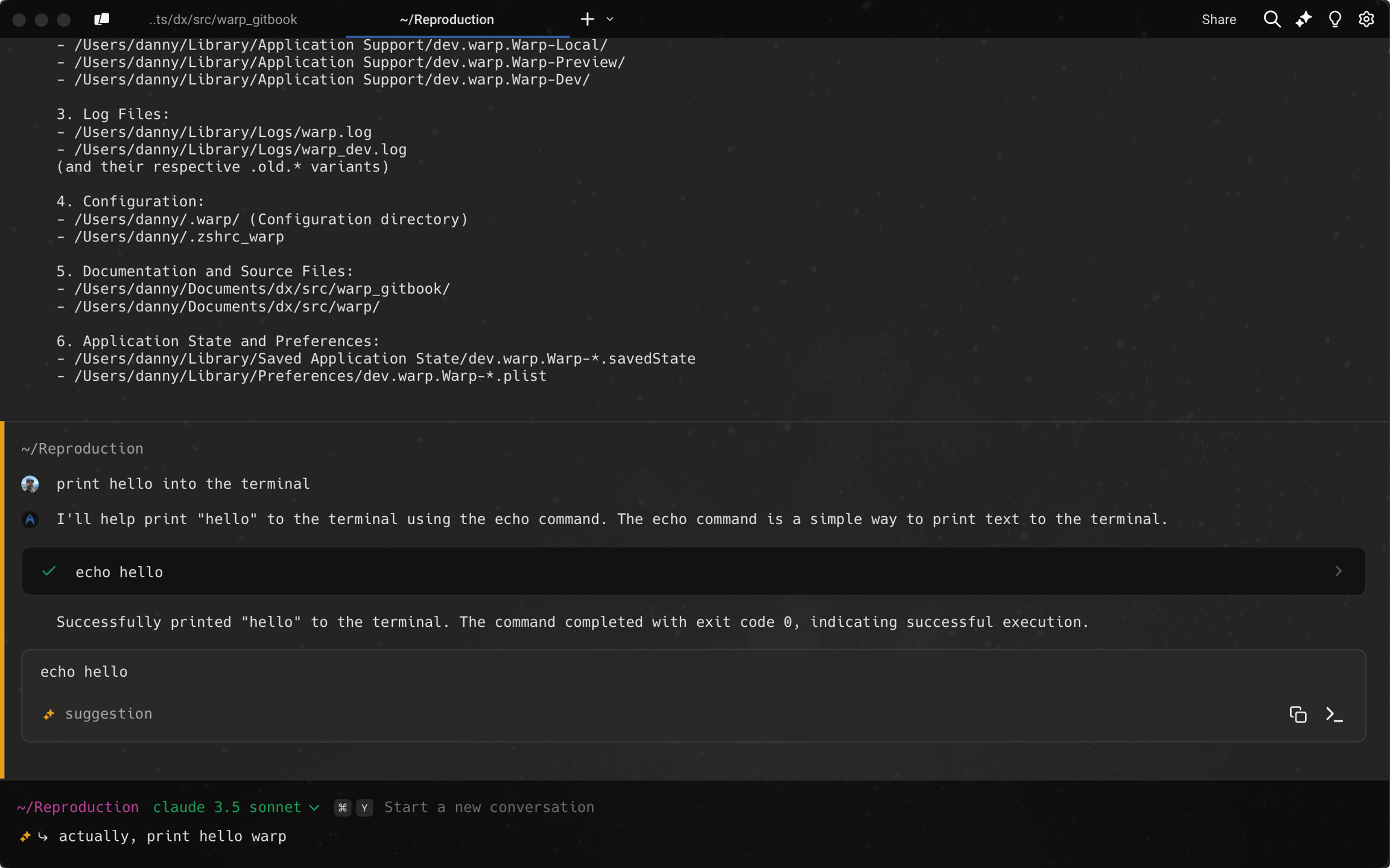
Task: Open the claude 3.5 sonnet model dropdown
Action: click(235, 807)
